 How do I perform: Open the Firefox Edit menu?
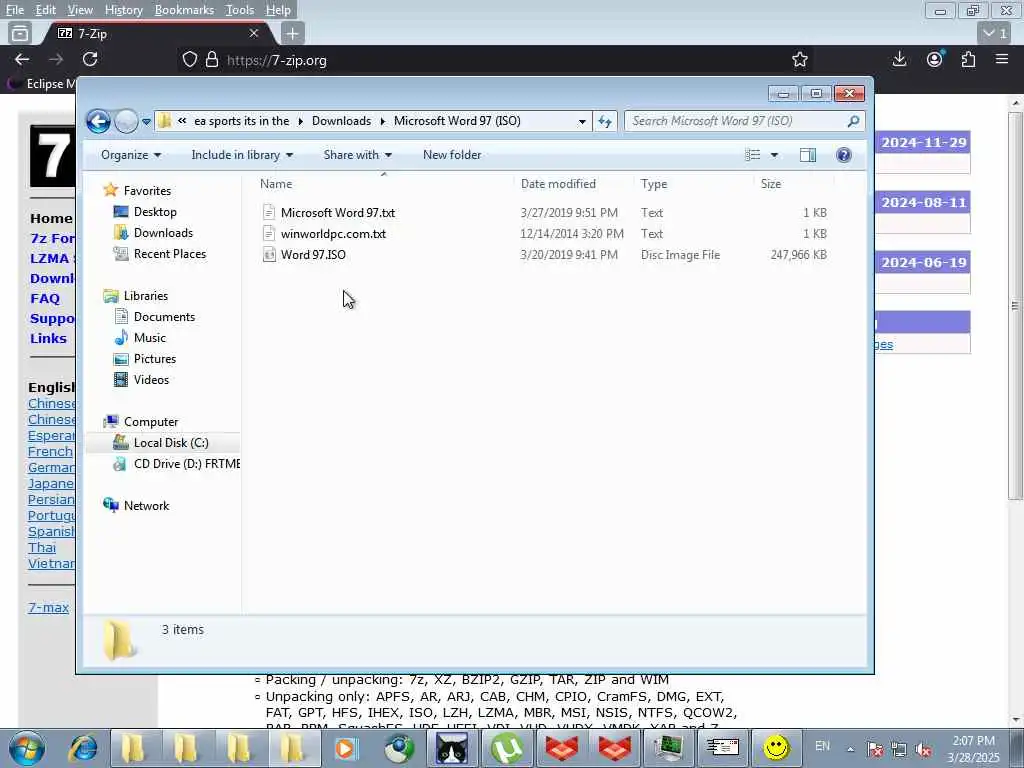point(45,10)
